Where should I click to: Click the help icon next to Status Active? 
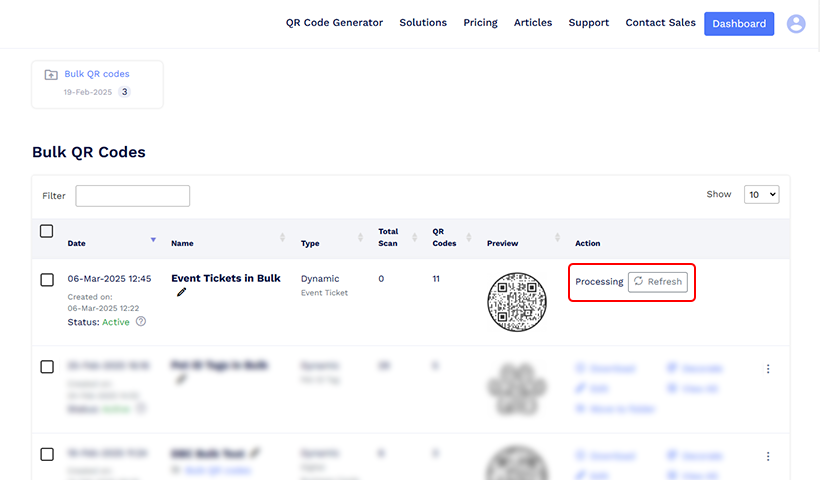[x=141, y=322]
